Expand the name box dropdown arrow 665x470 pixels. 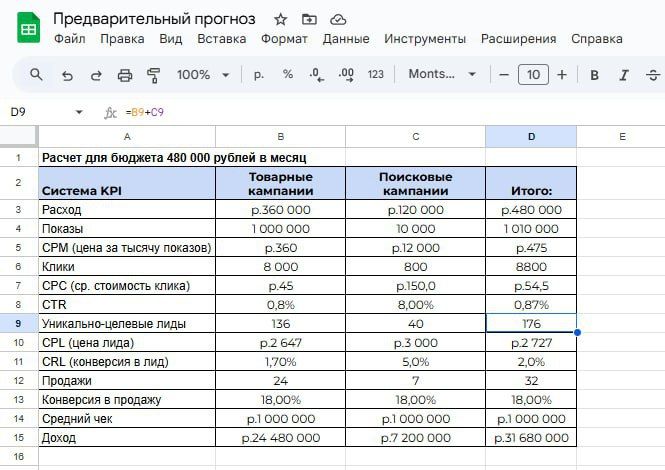point(79,112)
